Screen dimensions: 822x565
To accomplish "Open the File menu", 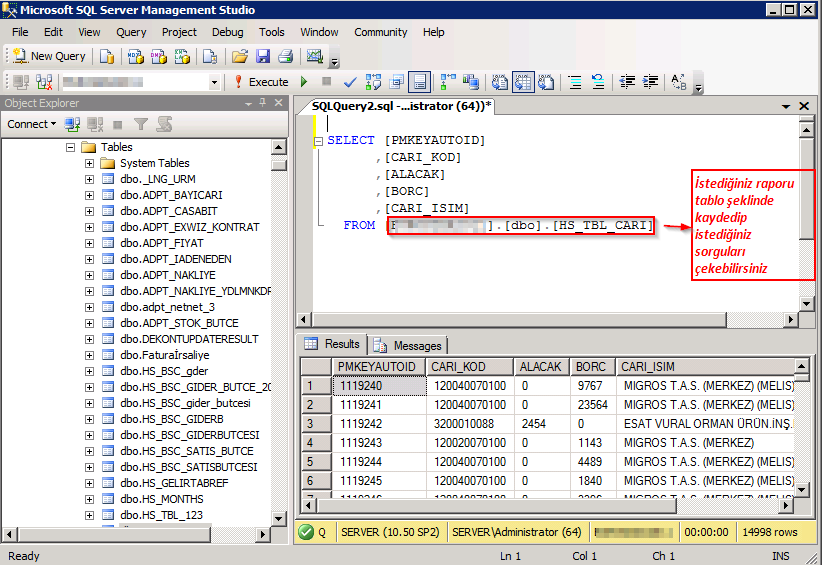I will click(20, 32).
